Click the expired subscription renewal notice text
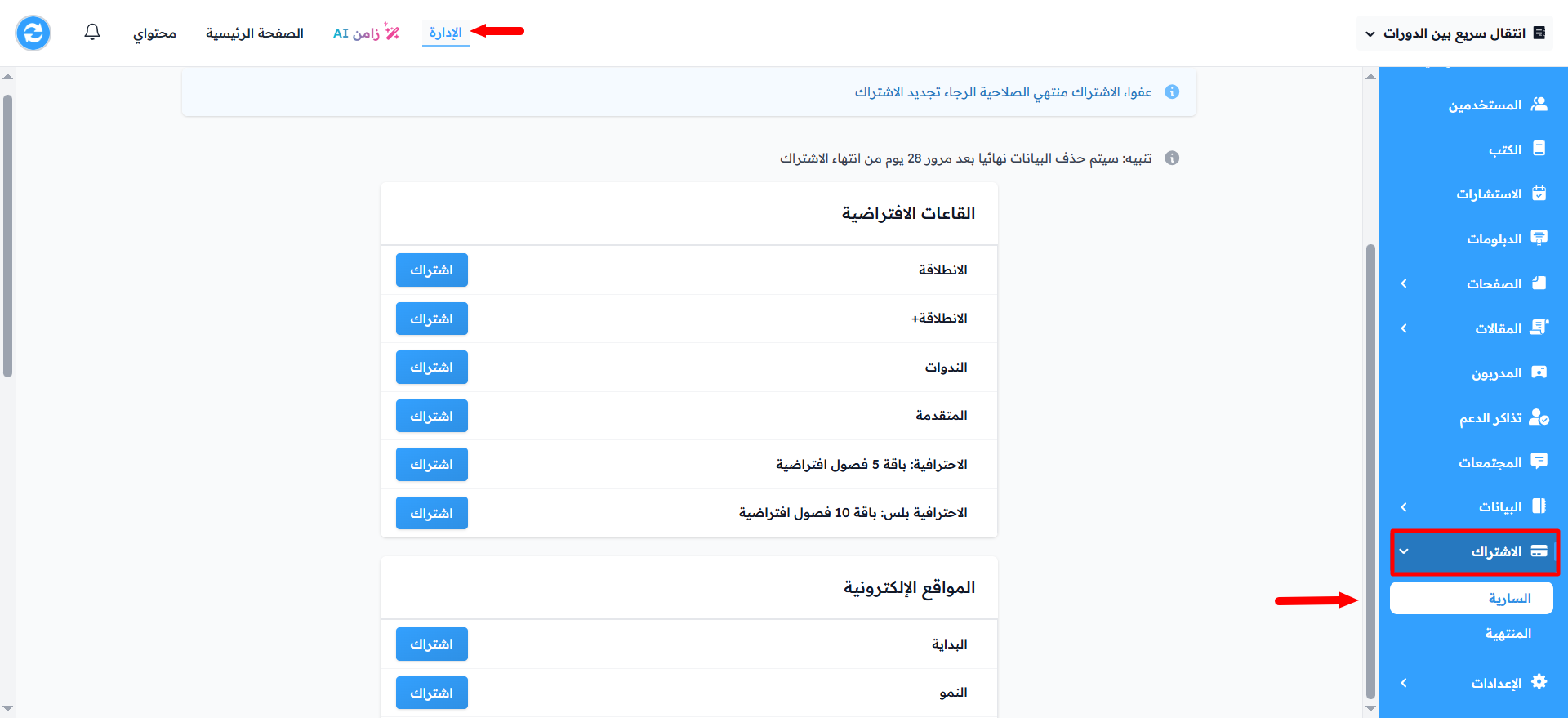 point(1003,91)
